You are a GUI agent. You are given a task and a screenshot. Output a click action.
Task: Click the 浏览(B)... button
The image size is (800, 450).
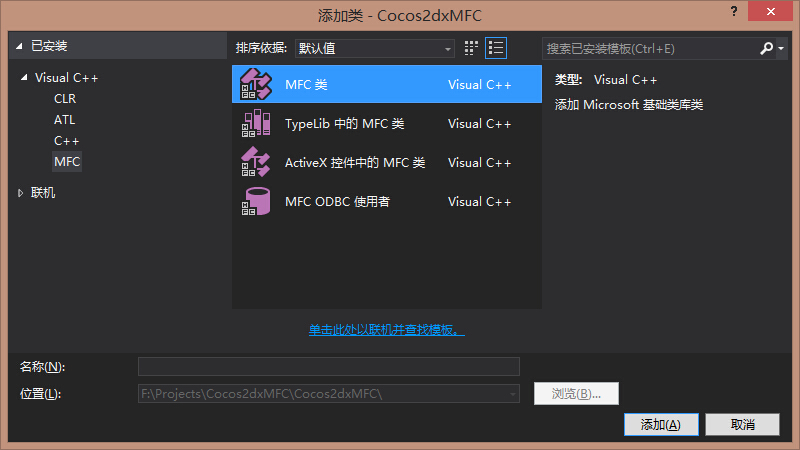(x=577, y=393)
